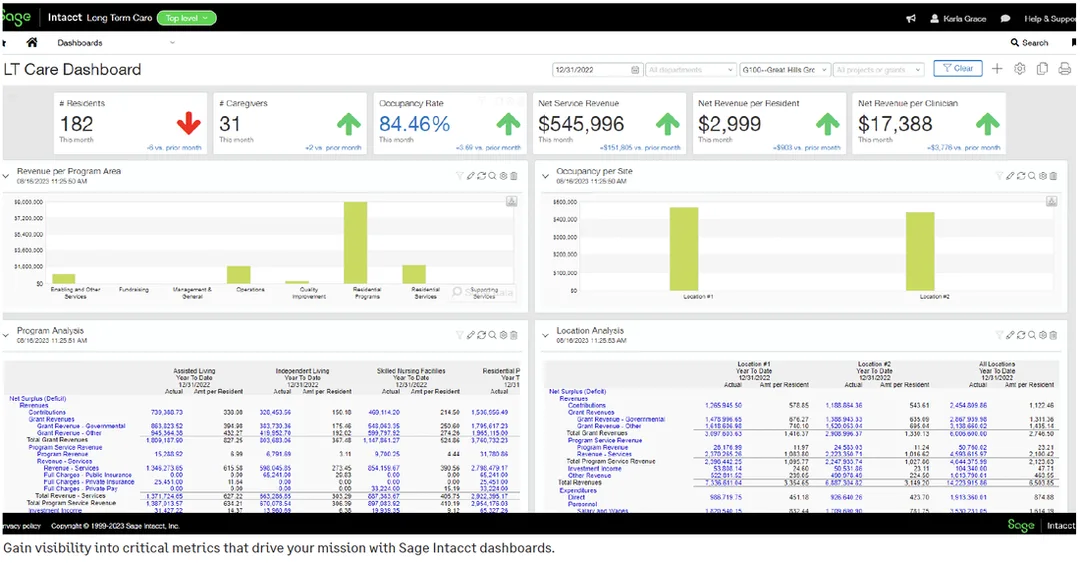This screenshot has width=1080, height=563.
Task: Click the Location #1 occupancy bar
Action: (684, 249)
